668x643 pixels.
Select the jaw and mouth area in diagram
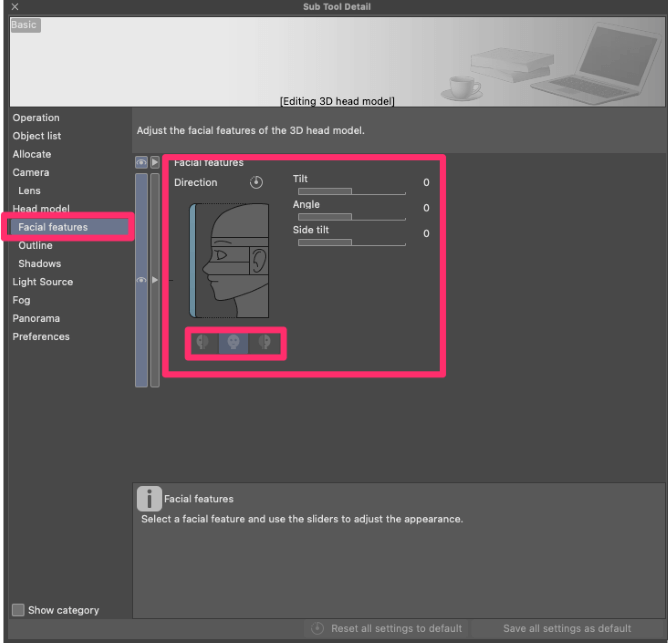point(236,288)
